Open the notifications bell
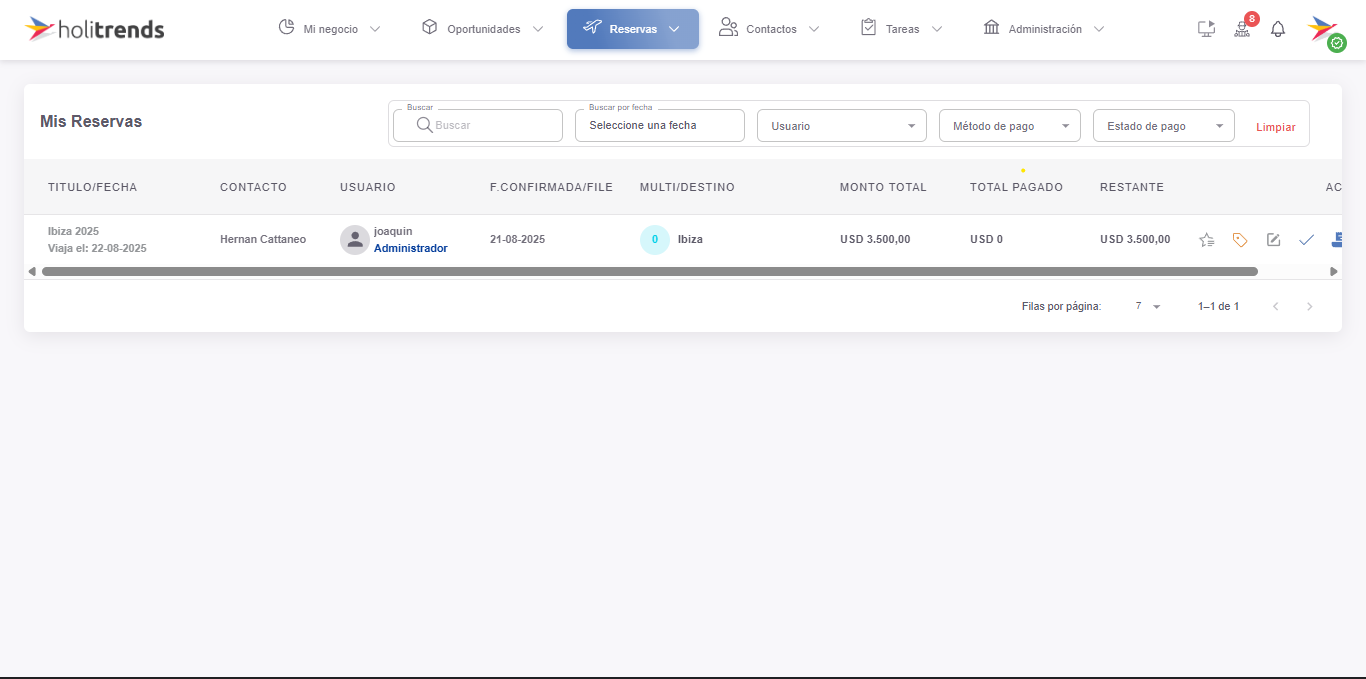 [x=1278, y=29]
